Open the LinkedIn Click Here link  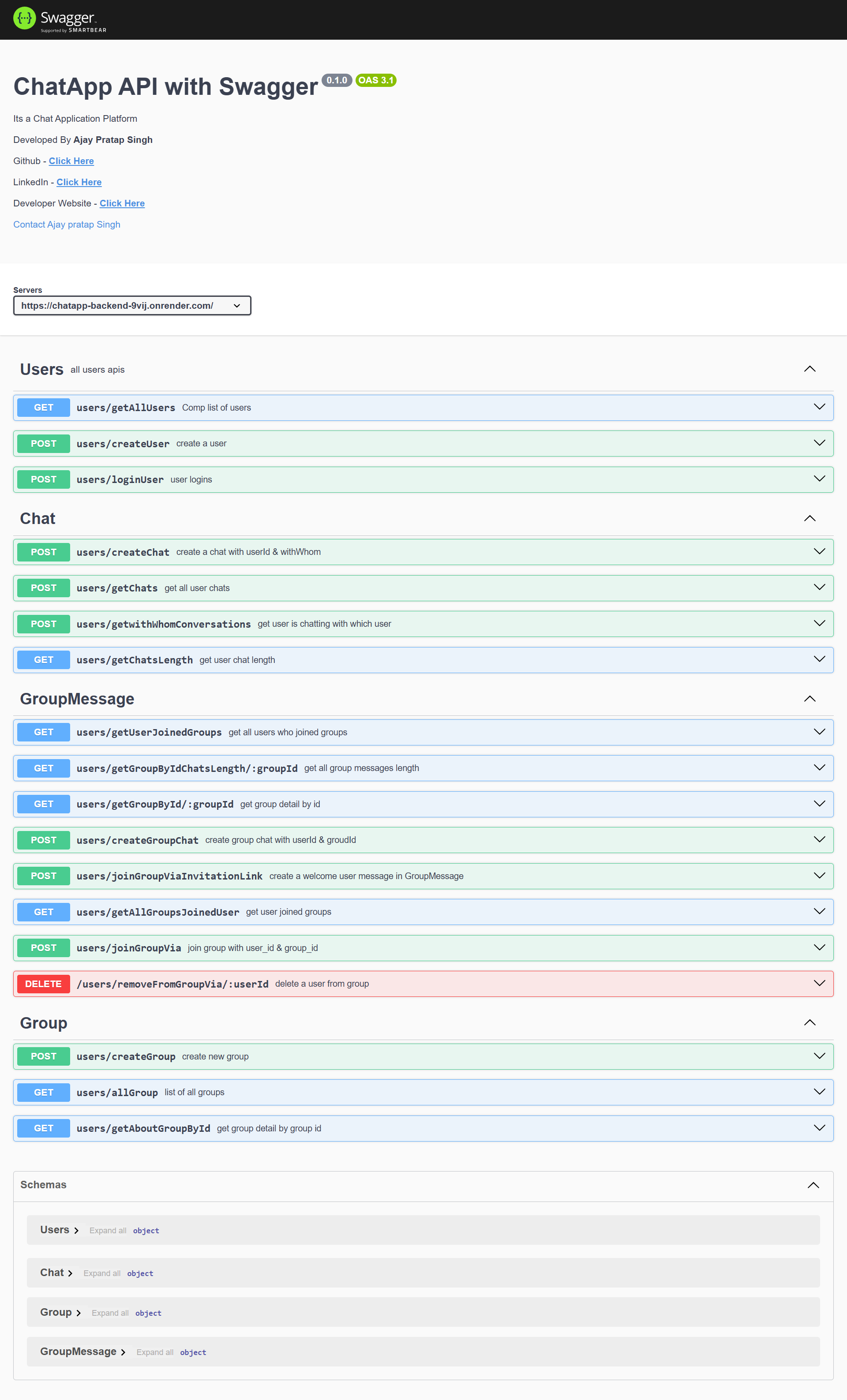[x=79, y=182]
